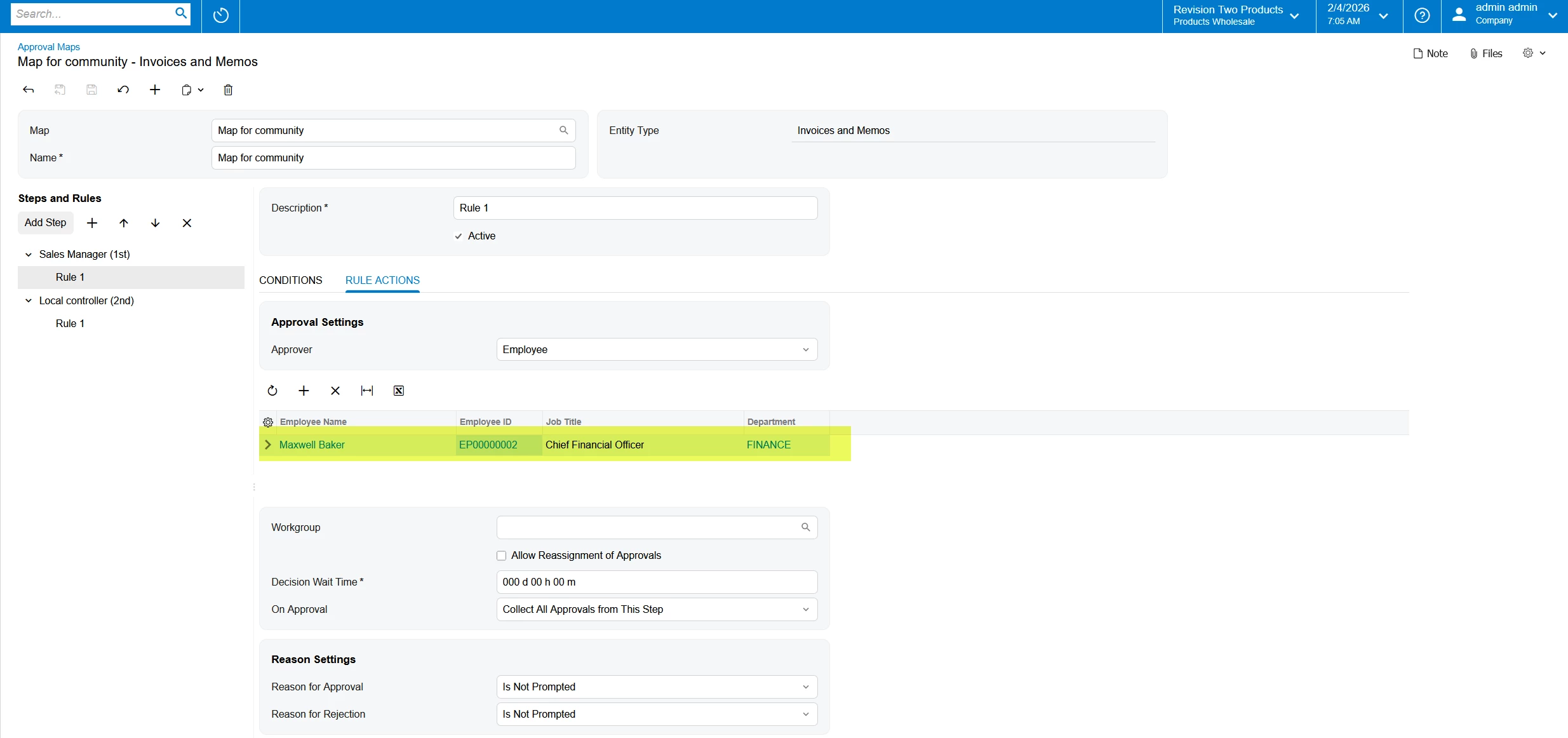Open the Approver dropdown
Screen dimensions: 1568x738
(x=656, y=350)
